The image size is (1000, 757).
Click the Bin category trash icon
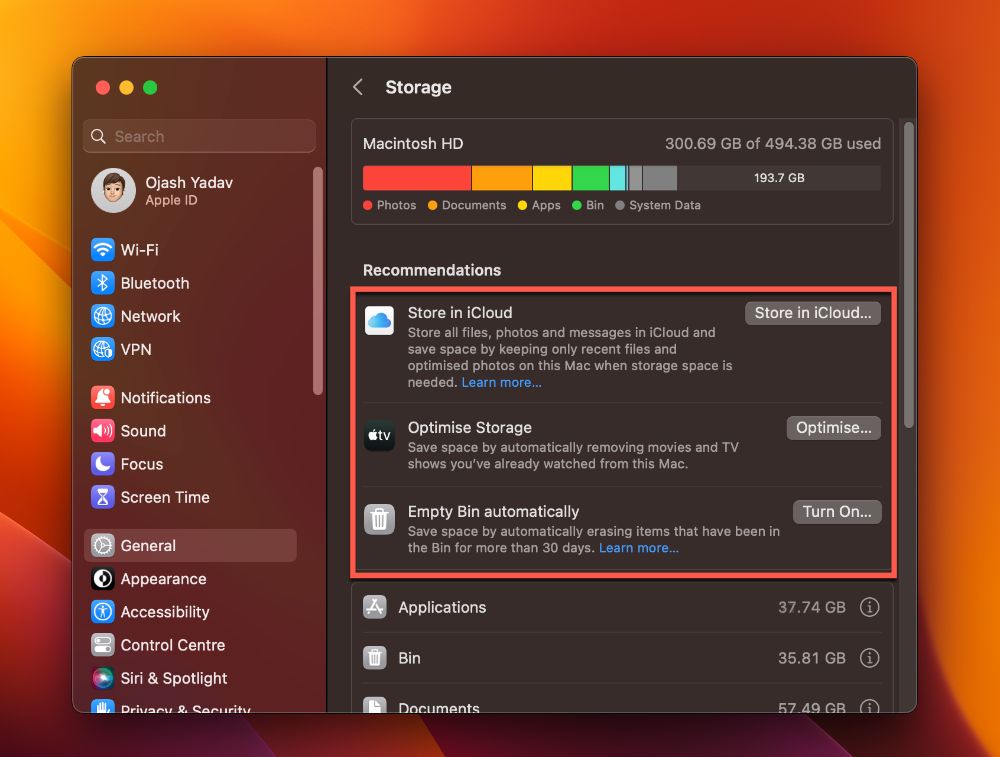coord(374,658)
